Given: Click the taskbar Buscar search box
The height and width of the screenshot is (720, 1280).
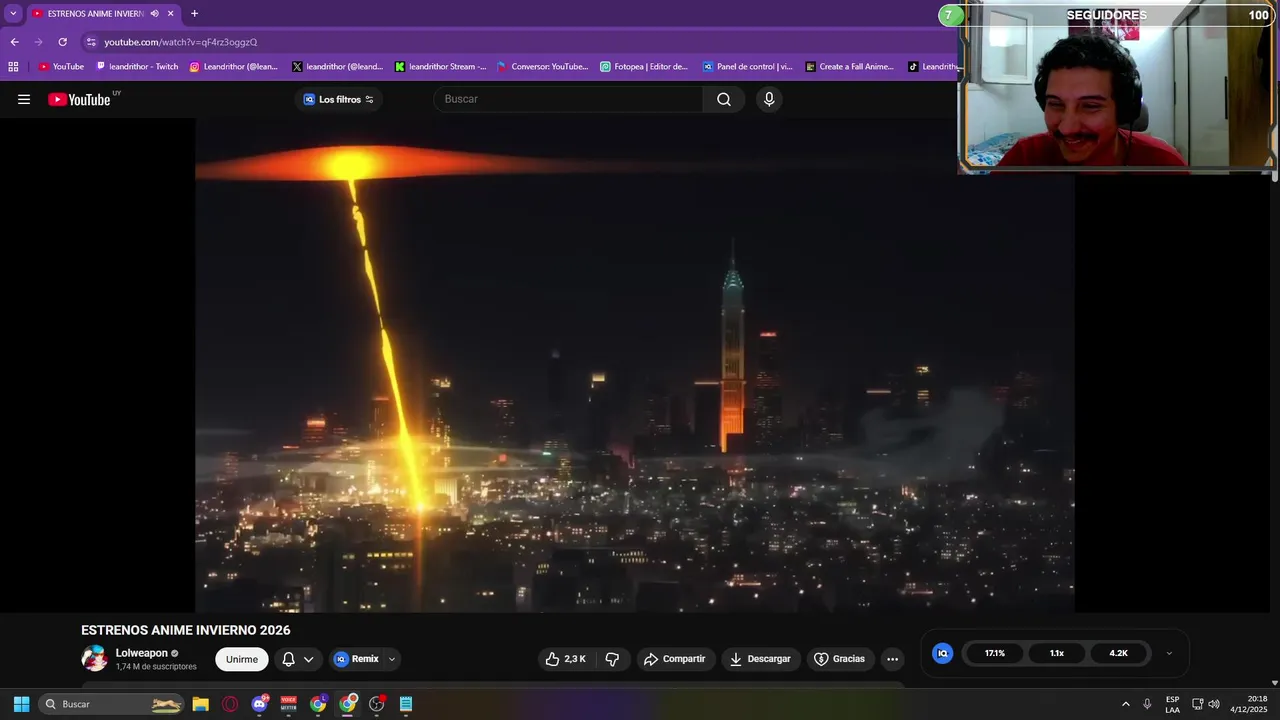Looking at the screenshot, I should pos(112,704).
